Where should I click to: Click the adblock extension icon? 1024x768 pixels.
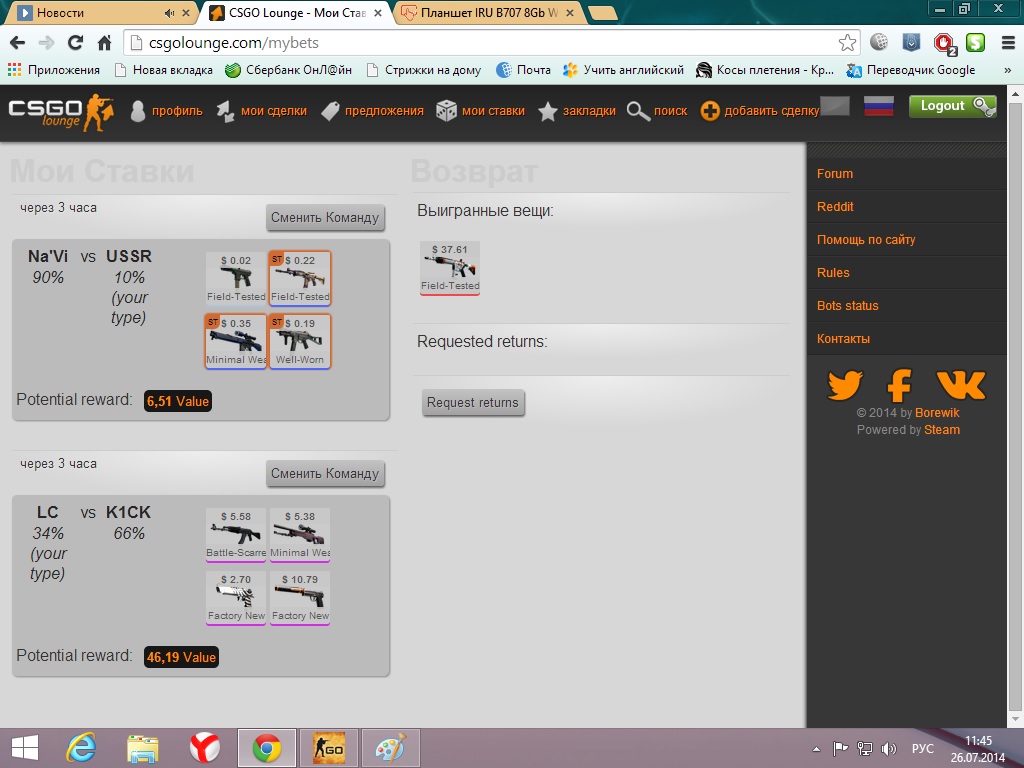point(944,44)
